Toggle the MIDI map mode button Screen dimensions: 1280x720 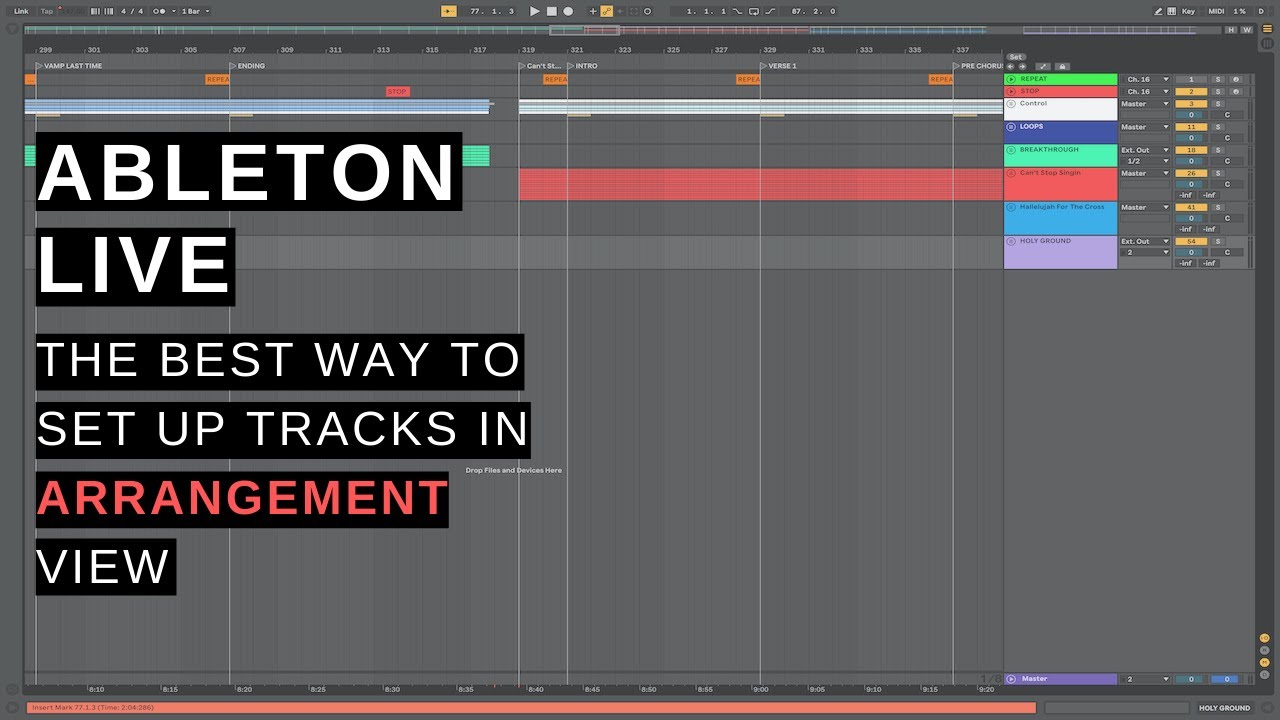1216,11
